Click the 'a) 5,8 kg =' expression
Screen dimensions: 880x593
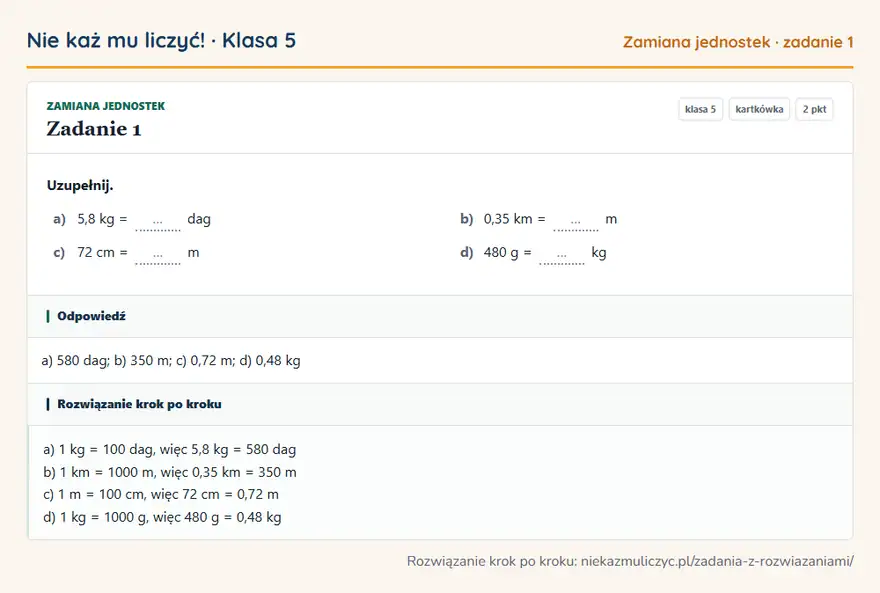tap(90, 219)
